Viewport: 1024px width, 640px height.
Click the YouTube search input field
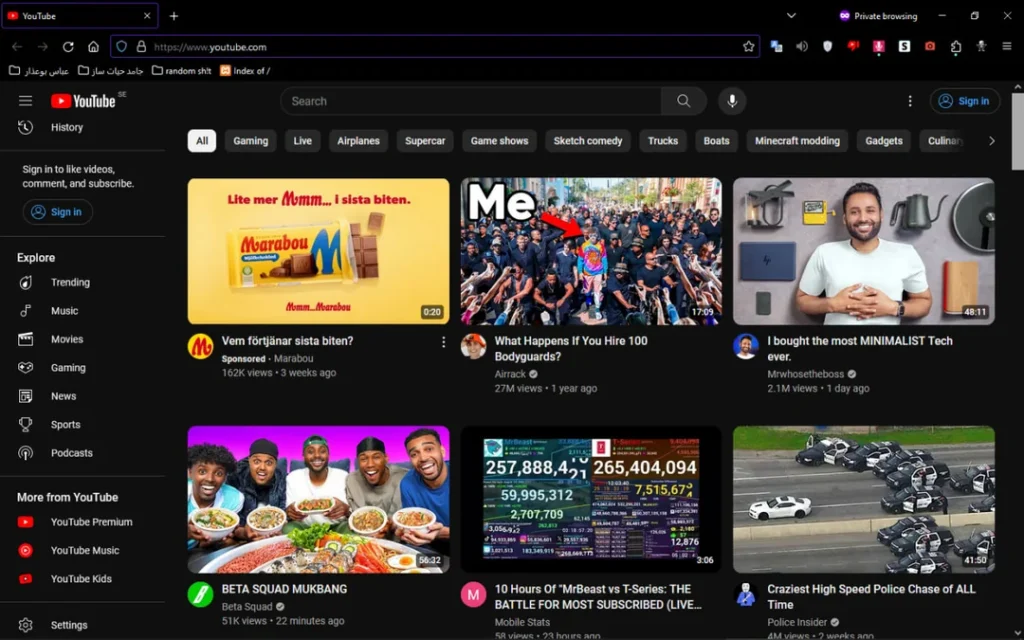pyautogui.click(x=470, y=101)
